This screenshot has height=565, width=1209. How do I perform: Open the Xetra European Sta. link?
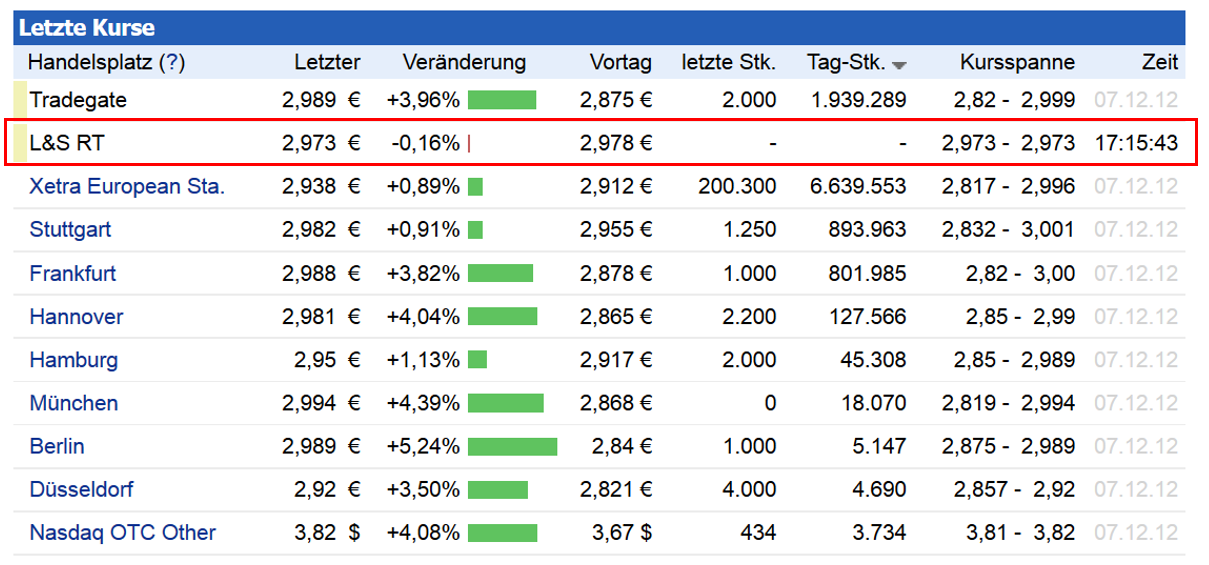point(127,186)
